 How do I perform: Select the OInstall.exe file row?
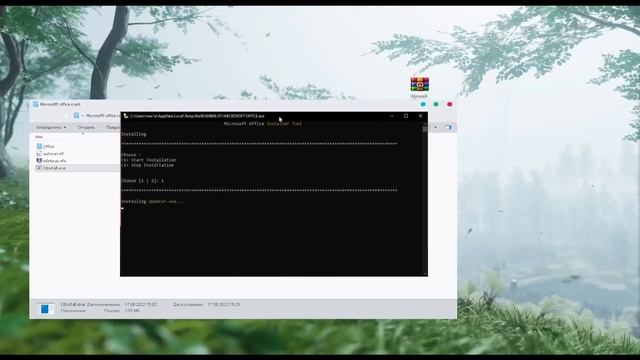[x=78, y=168]
